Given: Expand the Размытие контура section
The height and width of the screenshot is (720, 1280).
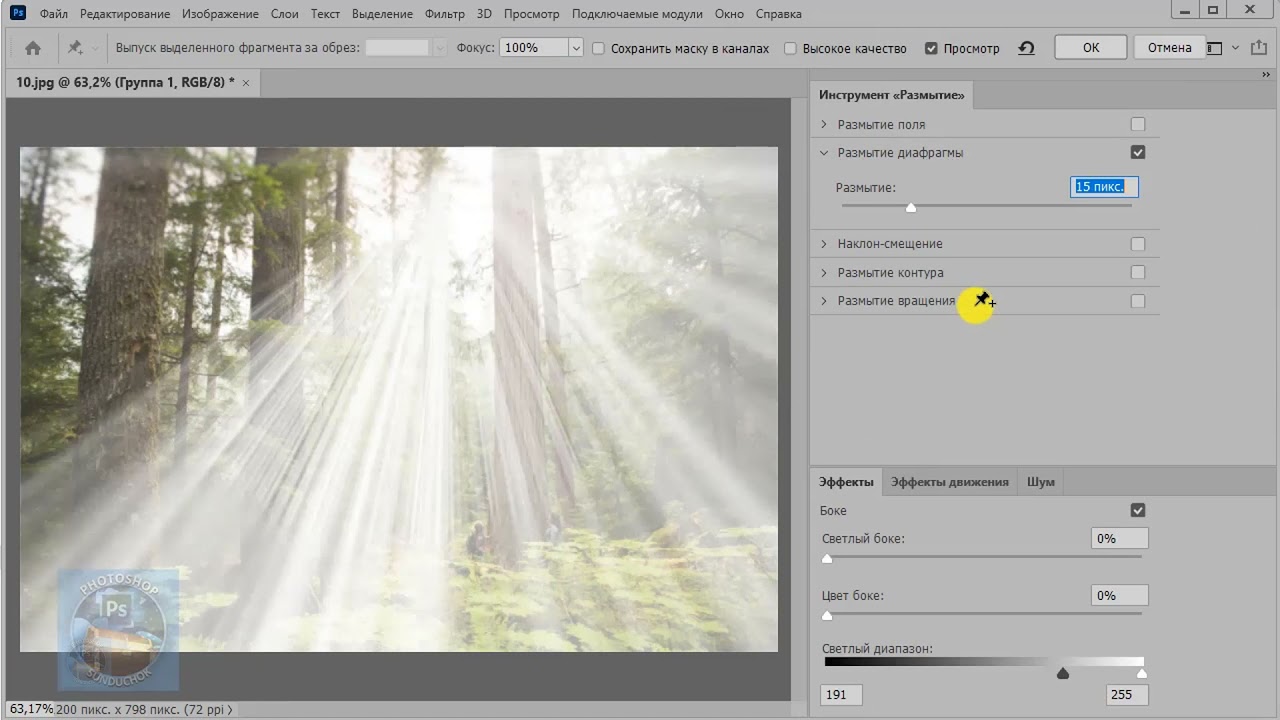Looking at the screenshot, I should [x=824, y=273].
